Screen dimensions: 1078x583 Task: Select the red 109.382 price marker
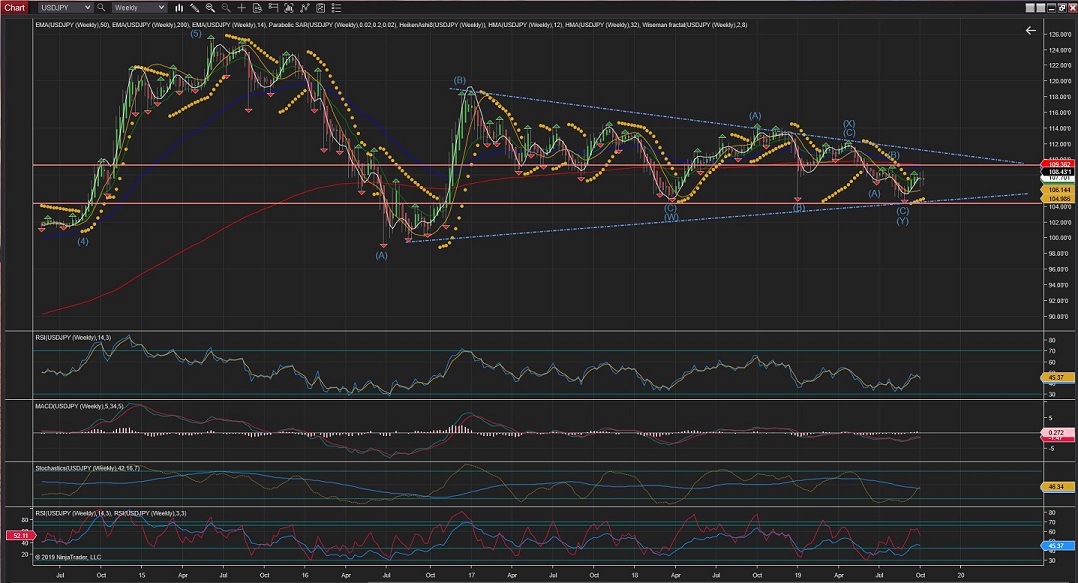coord(1058,164)
